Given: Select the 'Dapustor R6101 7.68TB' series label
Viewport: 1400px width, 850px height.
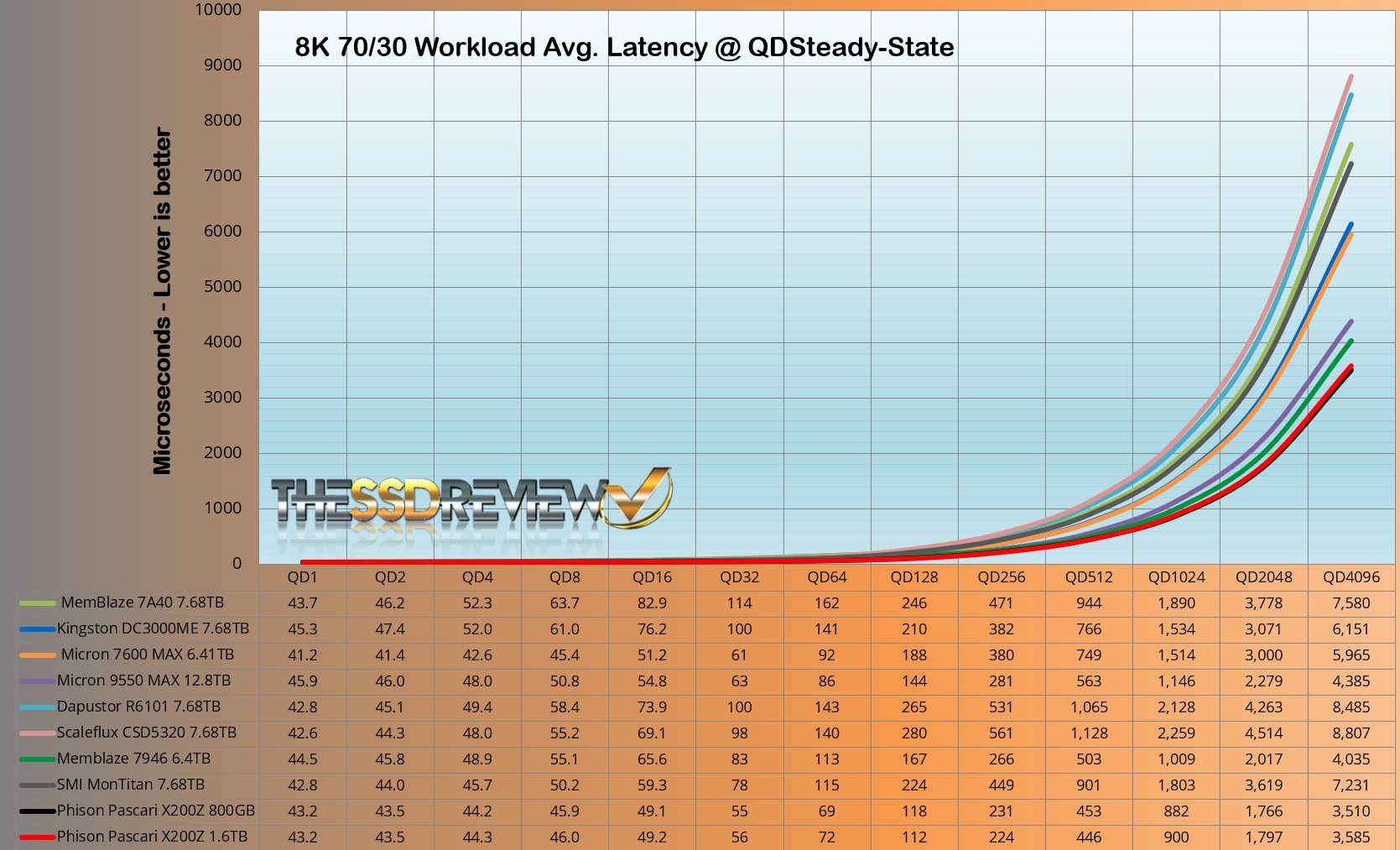Looking at the screenshot, I should tap(139, 707).
